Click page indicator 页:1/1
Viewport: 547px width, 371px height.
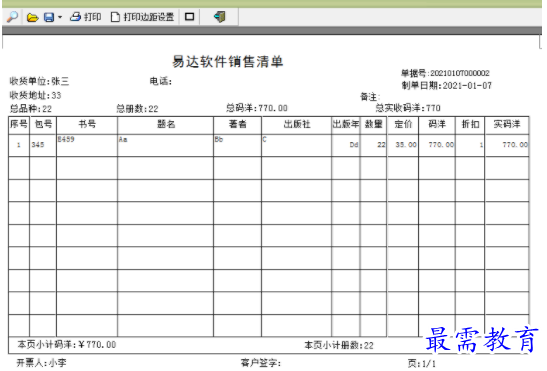point(422,364)
